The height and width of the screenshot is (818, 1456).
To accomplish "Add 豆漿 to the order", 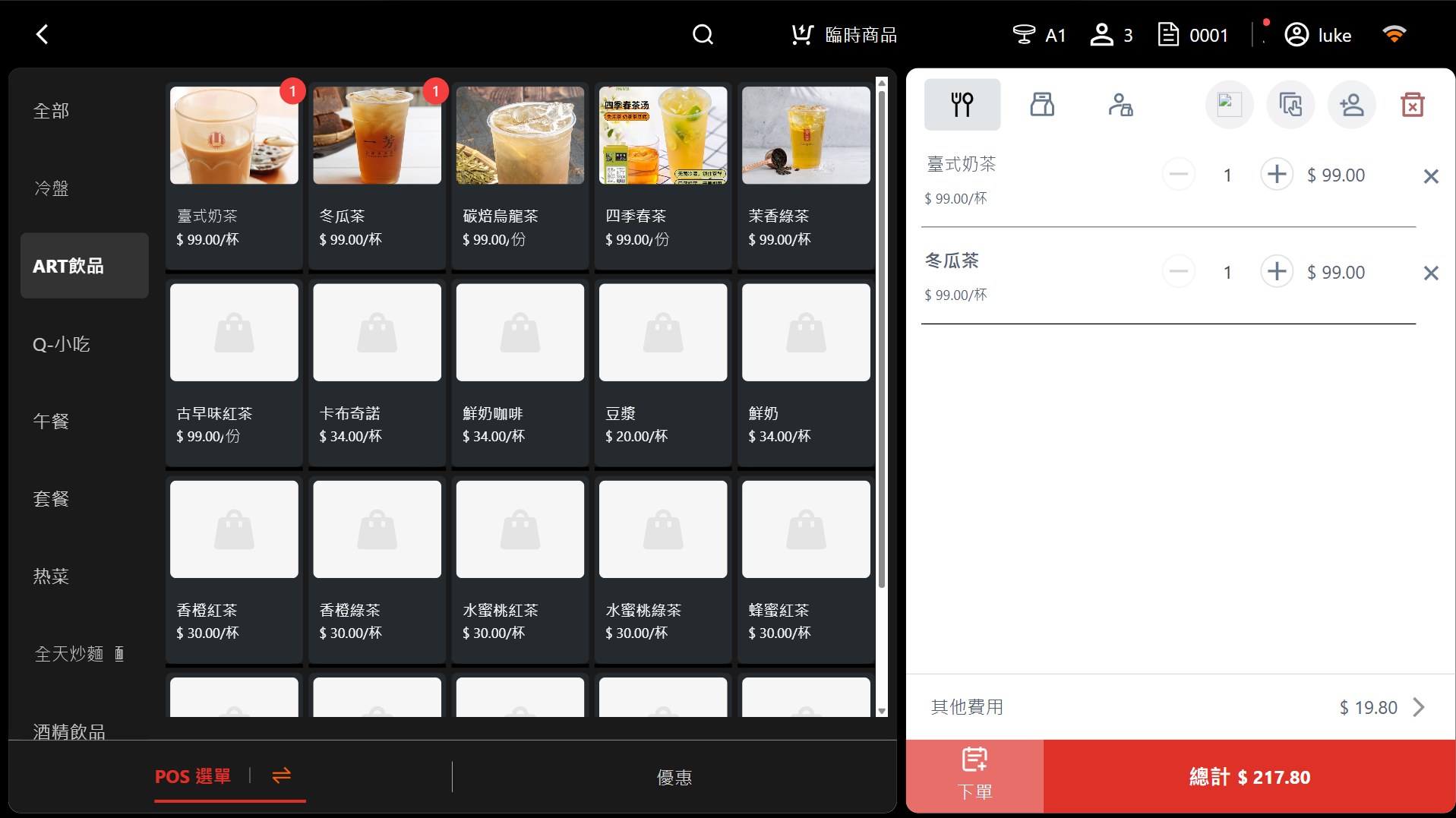I will coord(663,373).
